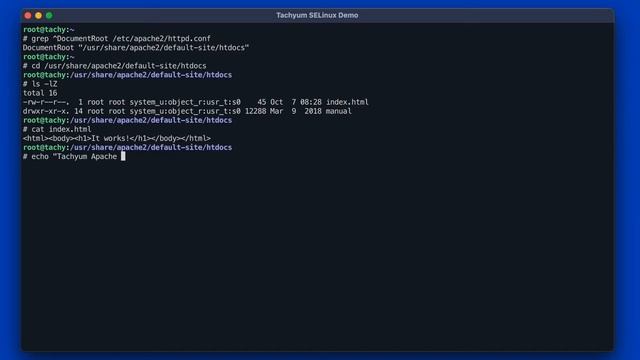Select the DocumentRoot output path line
640x360 pixels.
coord(136,48)
